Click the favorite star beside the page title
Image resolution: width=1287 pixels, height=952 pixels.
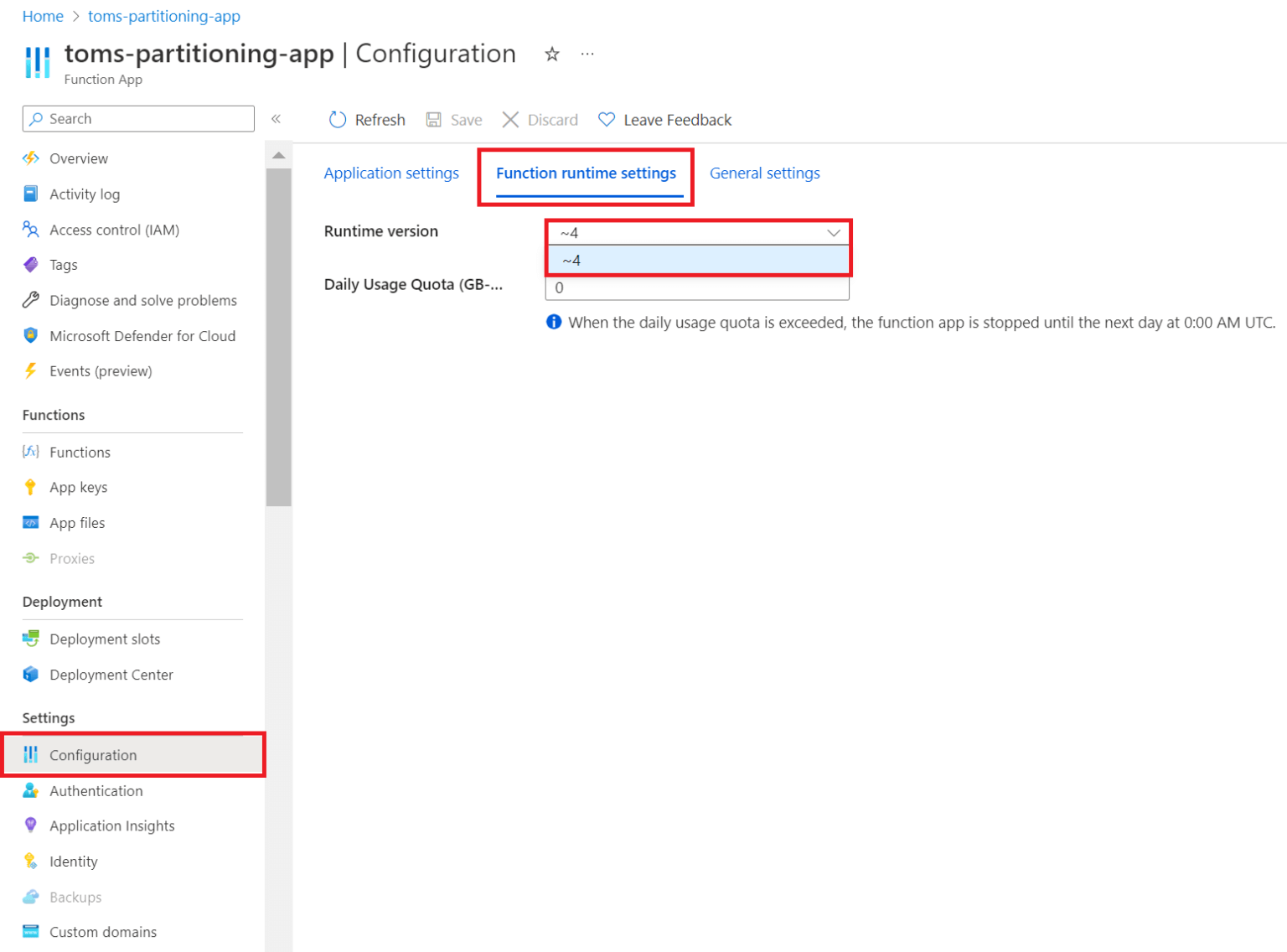point(551,54)
